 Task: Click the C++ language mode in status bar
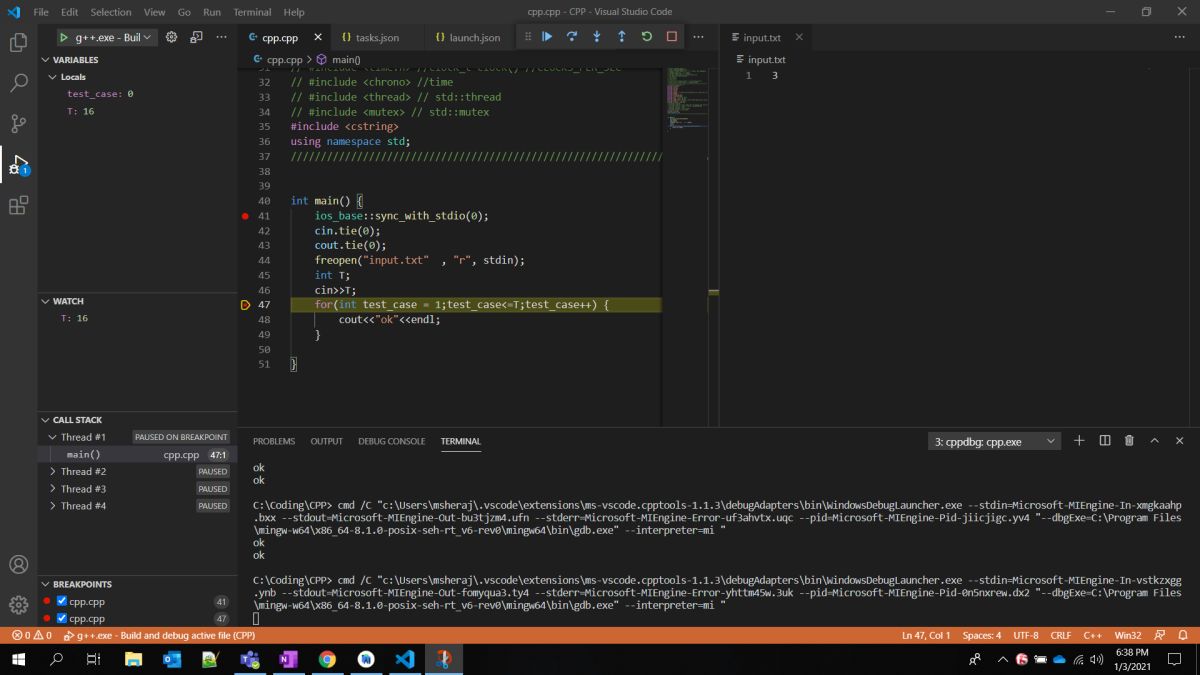(1092, 635)
